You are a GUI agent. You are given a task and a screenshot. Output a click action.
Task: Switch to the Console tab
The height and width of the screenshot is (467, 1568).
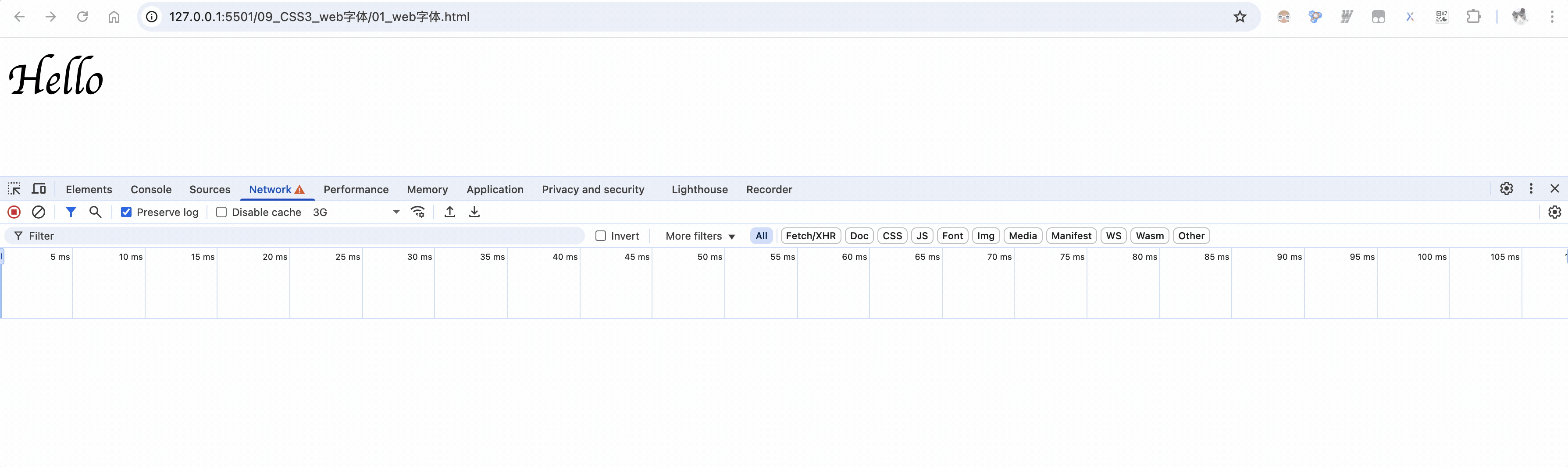(151, 190)
